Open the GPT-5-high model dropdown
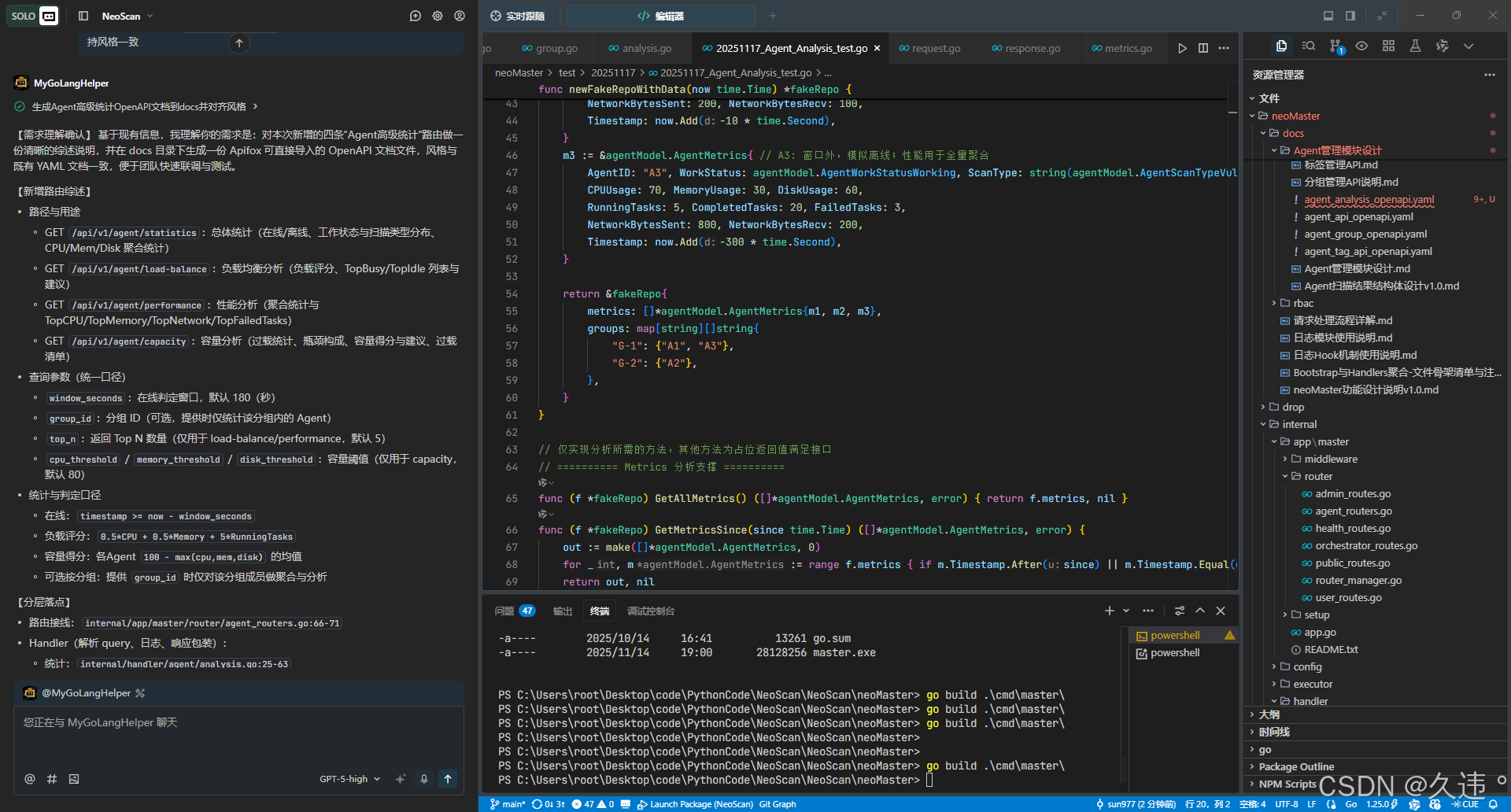The width and height of the screenshot is (1511, 812). 349,779
